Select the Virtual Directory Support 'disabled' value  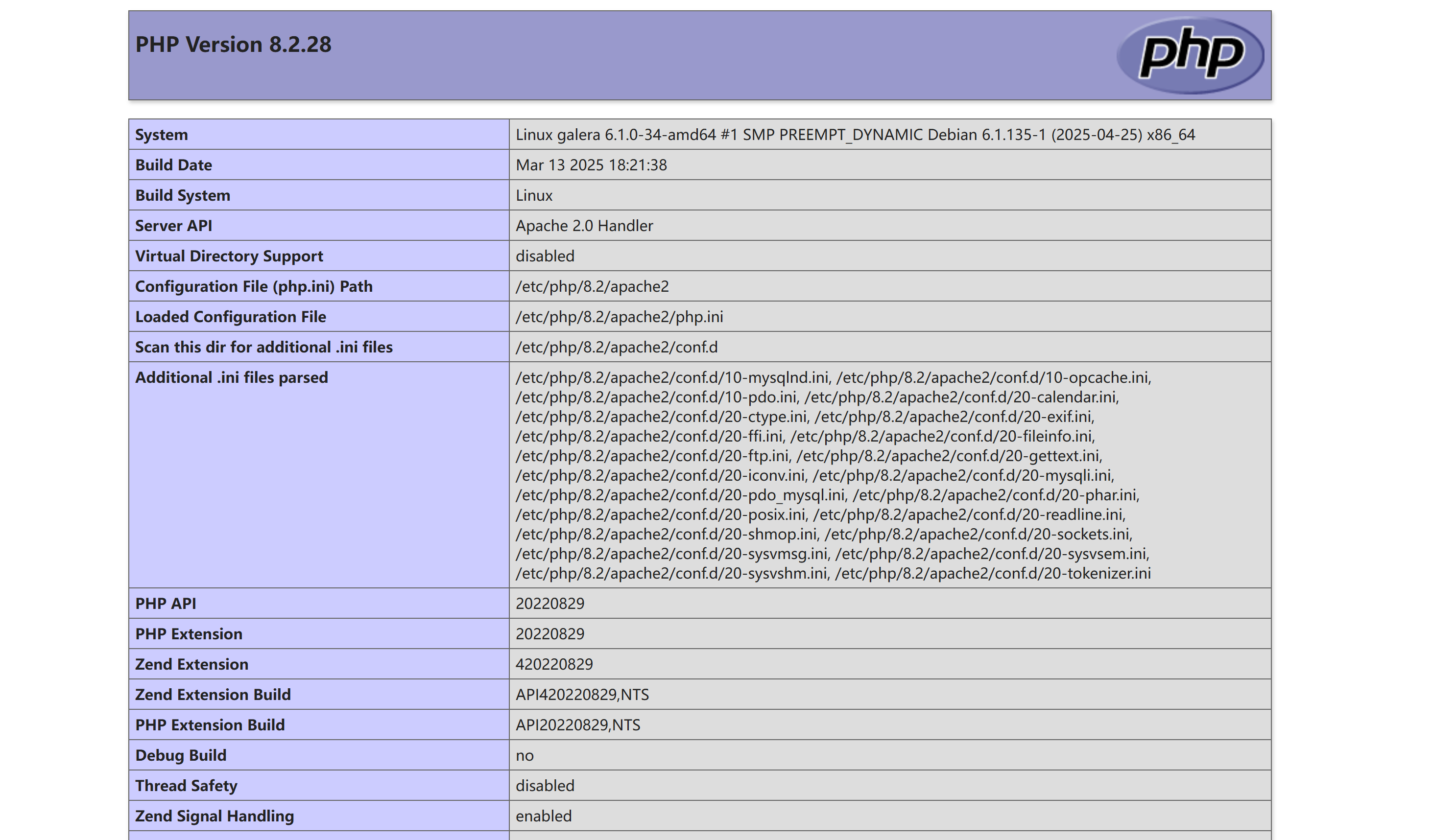click(x=545, y=256)
